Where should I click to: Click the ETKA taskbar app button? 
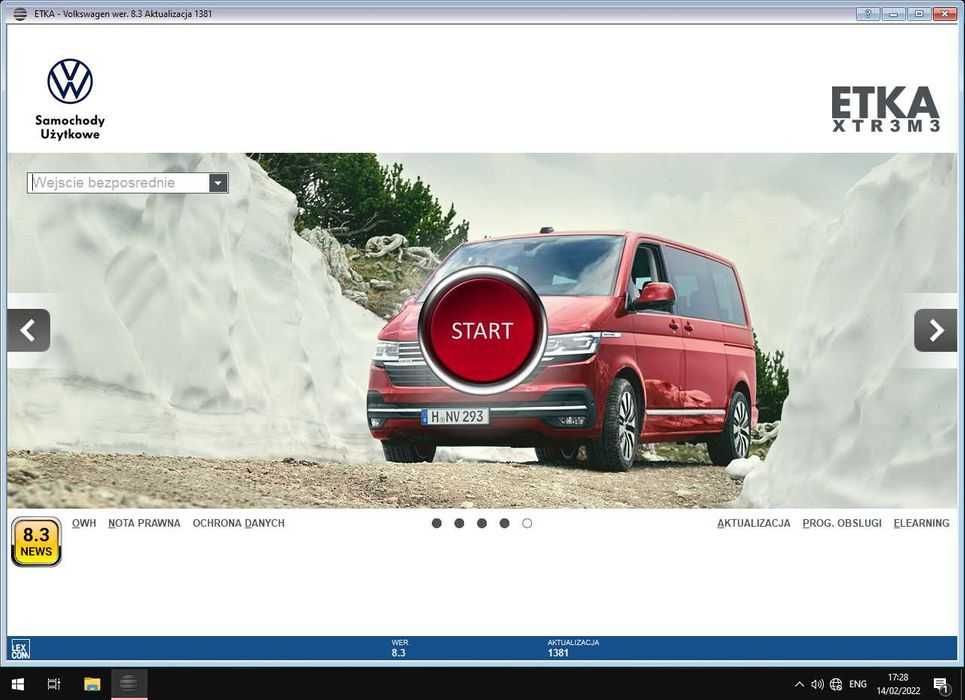129,684
